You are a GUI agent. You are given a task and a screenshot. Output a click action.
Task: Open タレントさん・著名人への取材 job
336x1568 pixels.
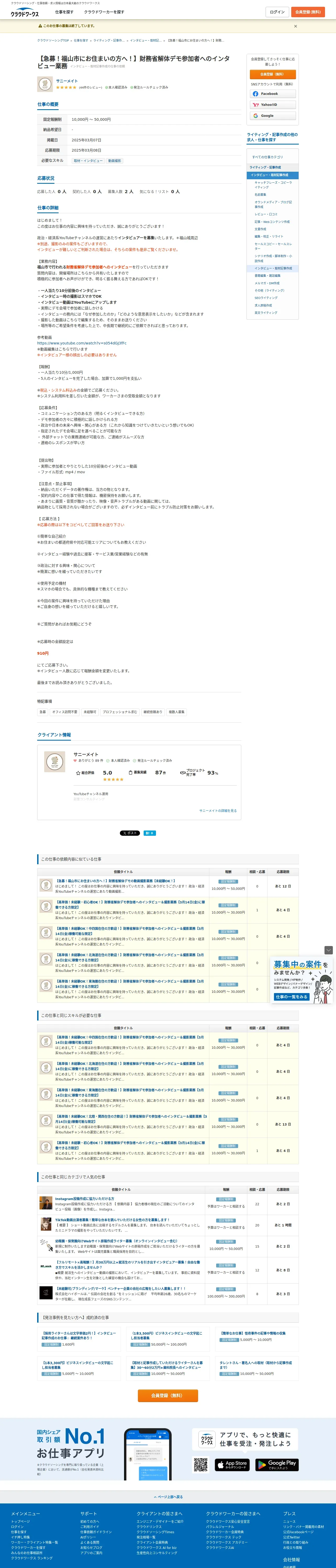tap(255, 1365)
